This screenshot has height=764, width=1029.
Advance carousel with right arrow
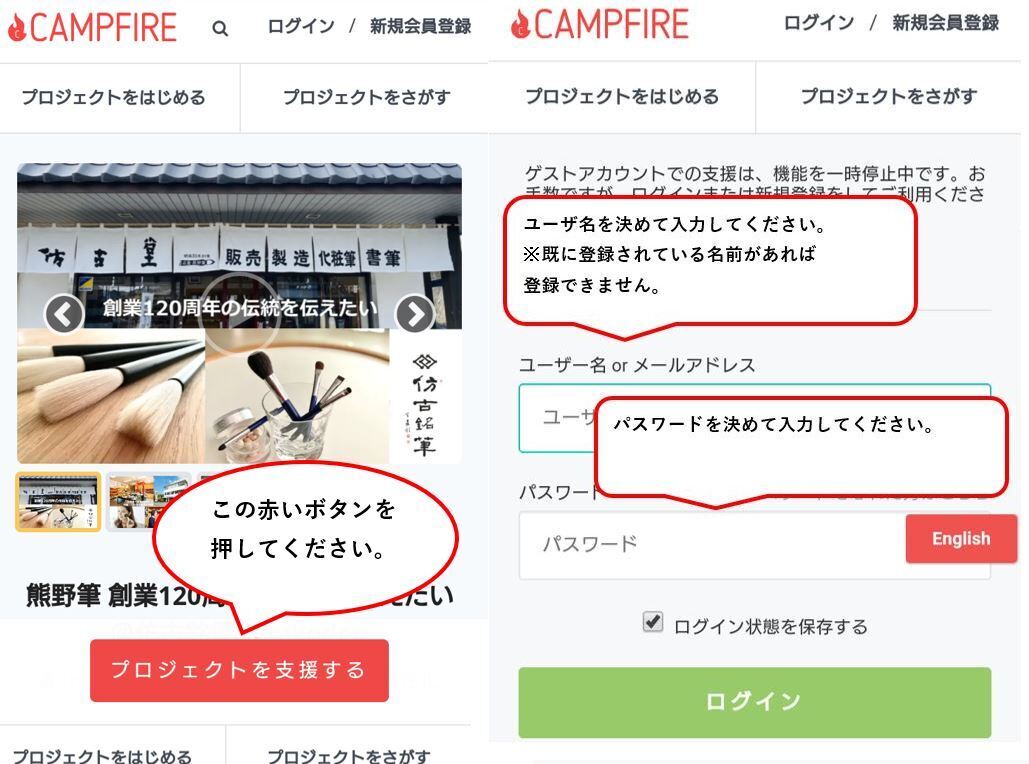pos(415,314)
